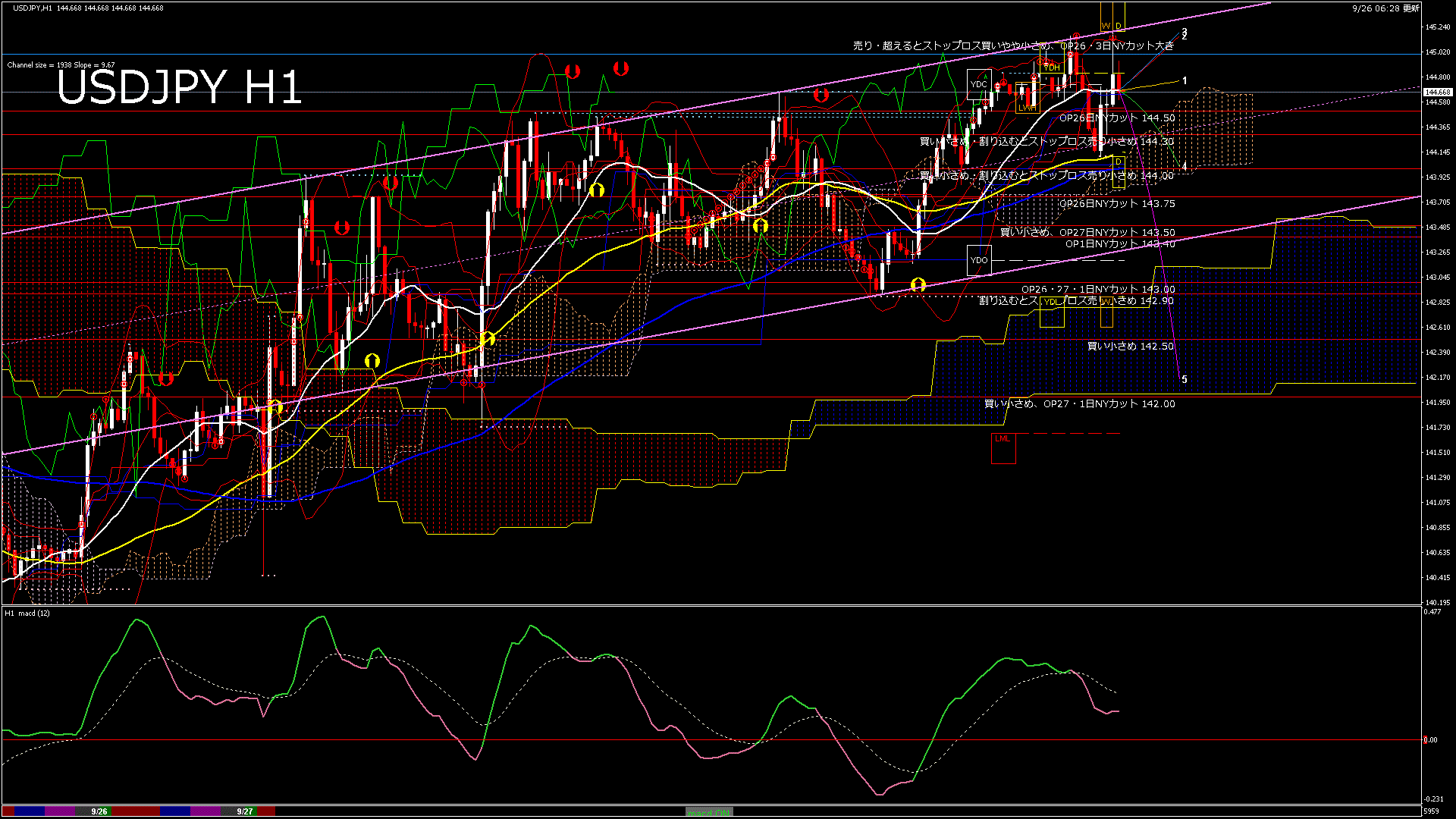This screenshot has height=819, width=1456.
Task: Select the yellow YDH label
Action: [x=1051, y=67]
